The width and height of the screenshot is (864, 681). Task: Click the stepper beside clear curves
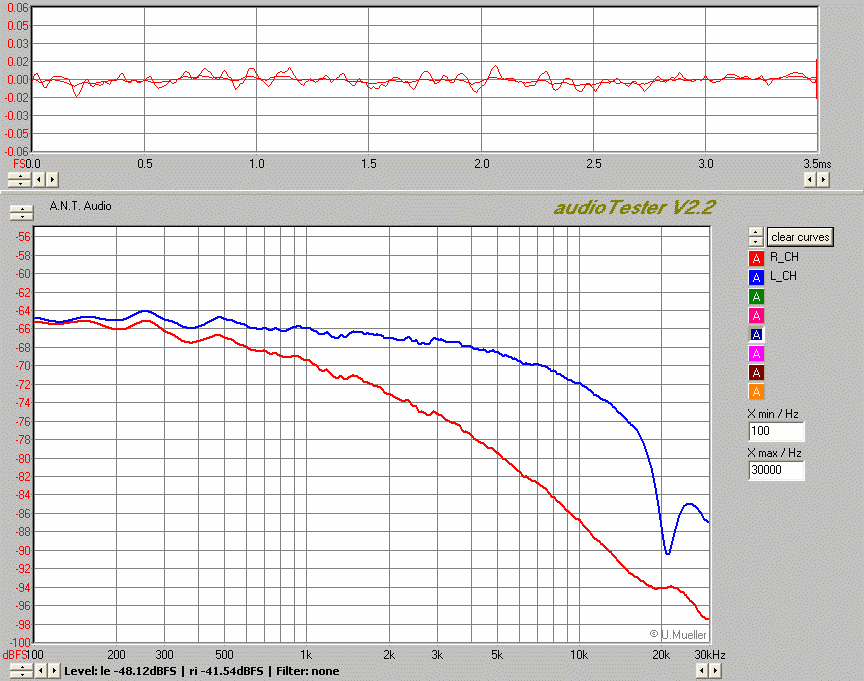click(x=756, y=237)
